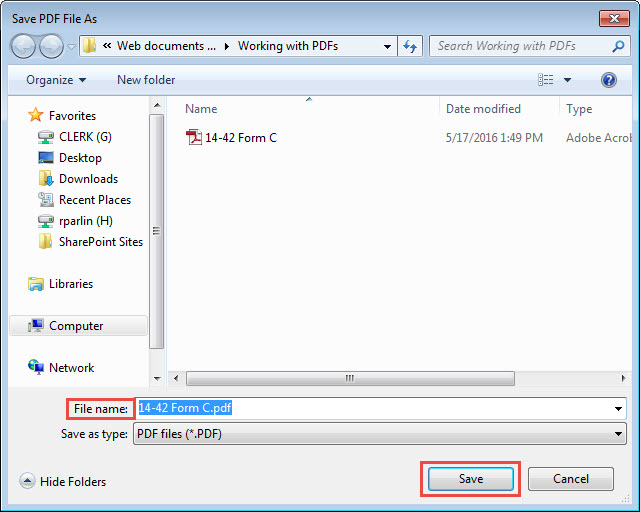This screenshot has height=512, width=640.
Task: Click the Back navigation arrow button
Action: tap(24, 46)
